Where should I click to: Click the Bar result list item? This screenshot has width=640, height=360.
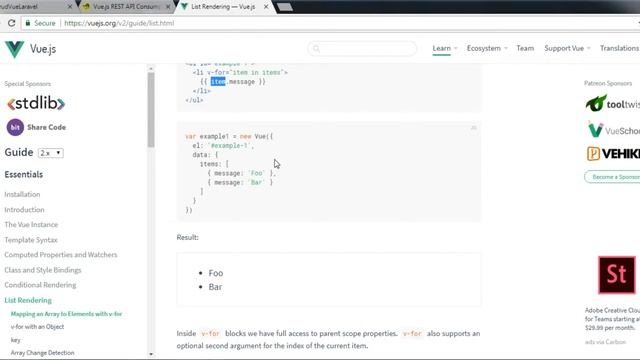point(215,287)
